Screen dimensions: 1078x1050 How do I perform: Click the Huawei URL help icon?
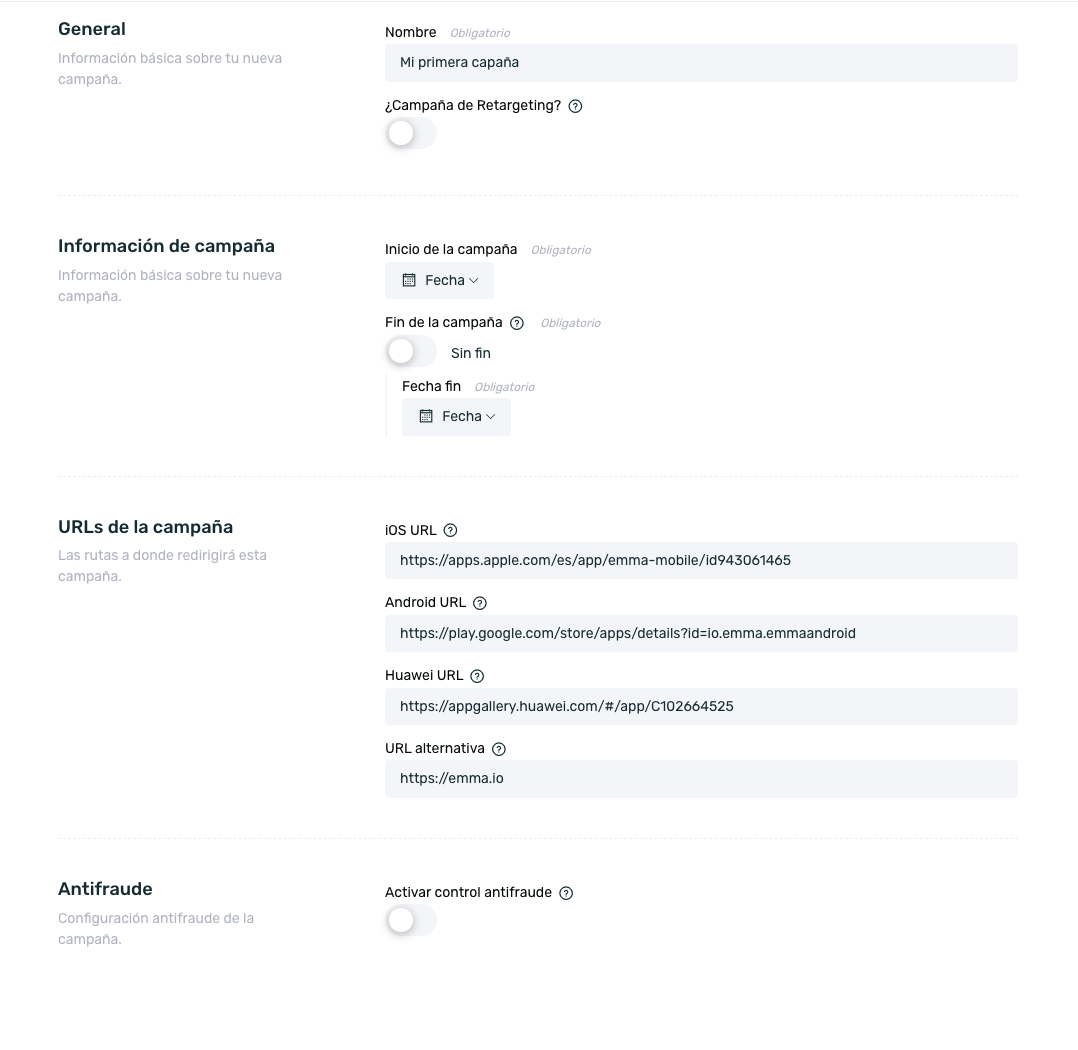coord(477,676)
